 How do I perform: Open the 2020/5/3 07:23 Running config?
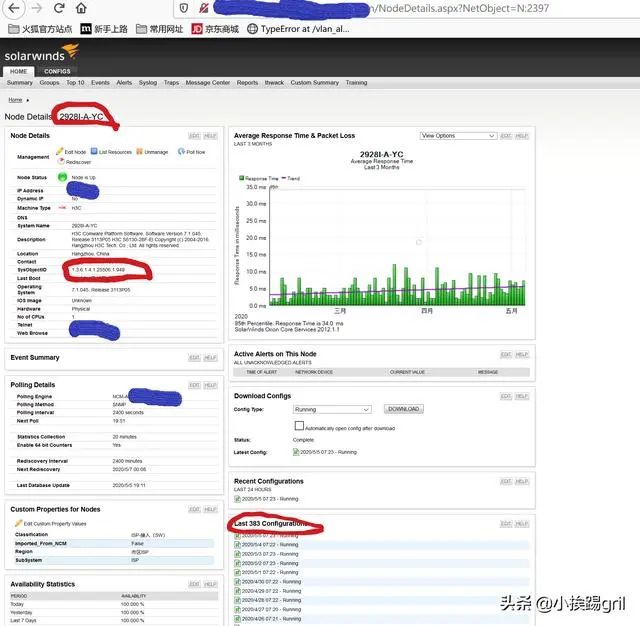[x=270, y=554]
